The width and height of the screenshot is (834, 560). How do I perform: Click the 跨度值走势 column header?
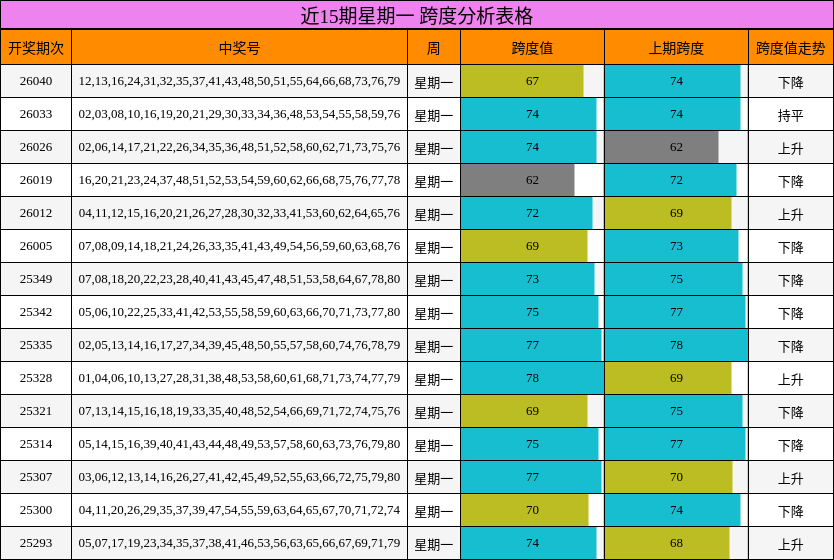(791, 48)
